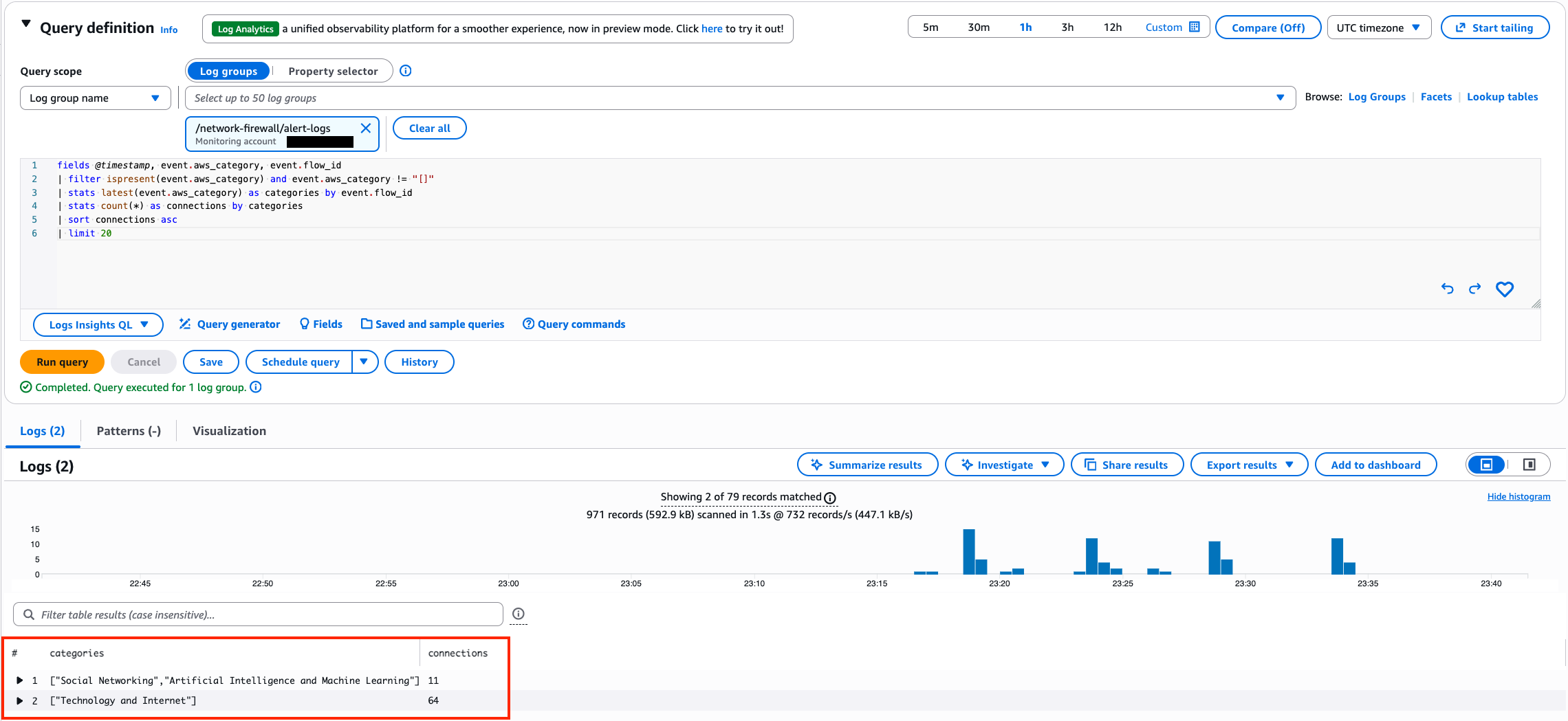This screenshot has height=721, width=1568.
Task: Click the Run query button
Action: click(x=62, y=362)
